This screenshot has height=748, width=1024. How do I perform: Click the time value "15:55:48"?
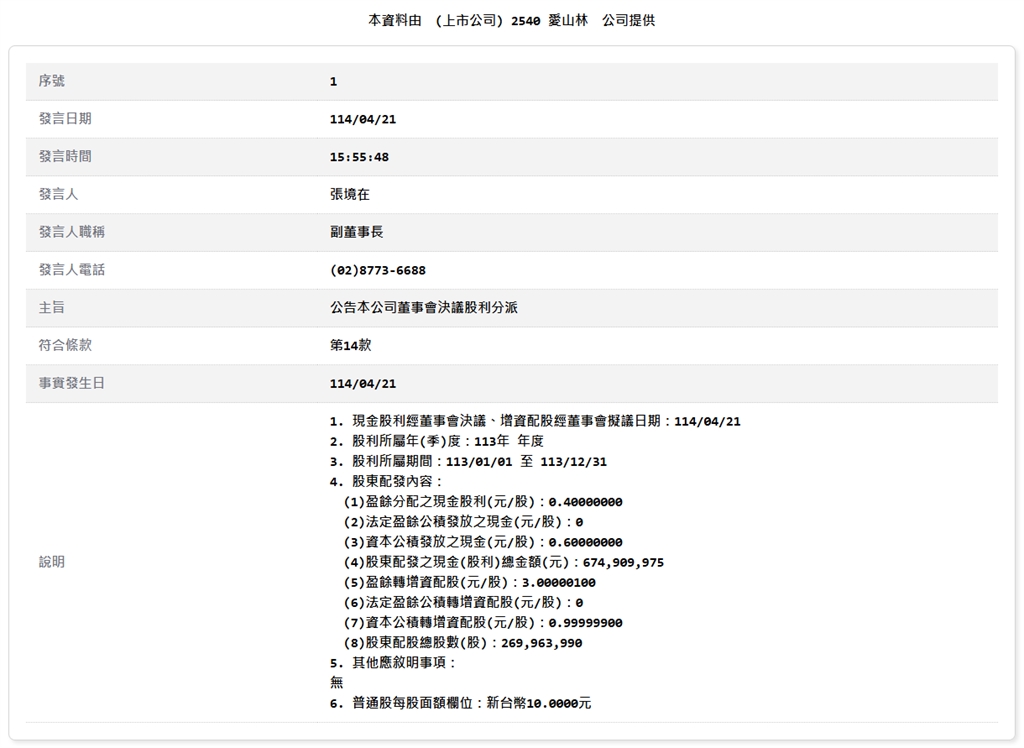[362, 156]
